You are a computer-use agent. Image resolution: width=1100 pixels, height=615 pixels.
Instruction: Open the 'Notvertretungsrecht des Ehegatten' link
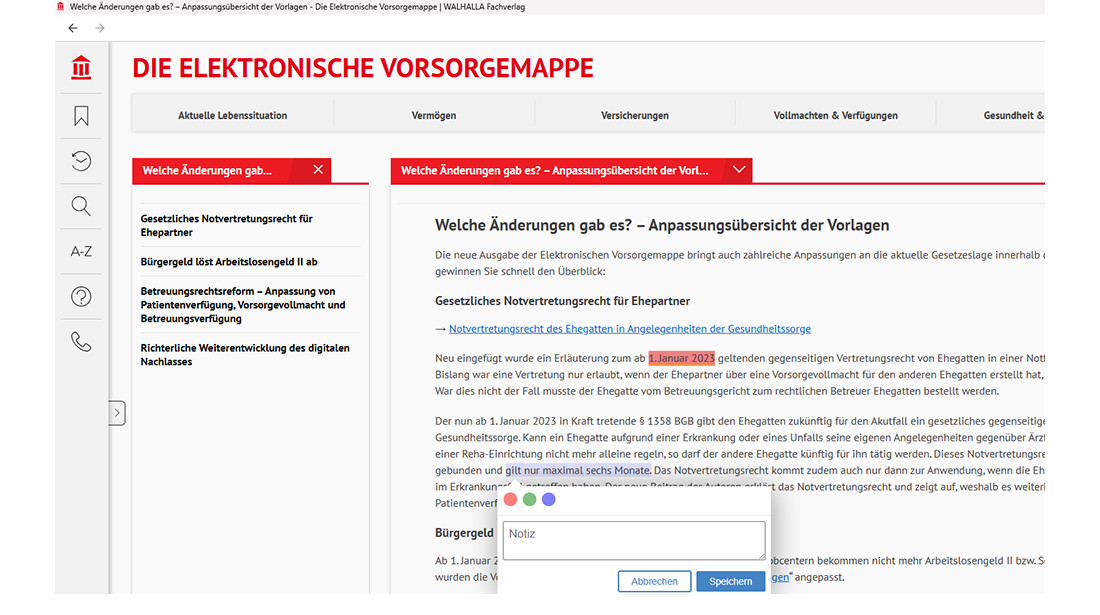tap(630, 328)
